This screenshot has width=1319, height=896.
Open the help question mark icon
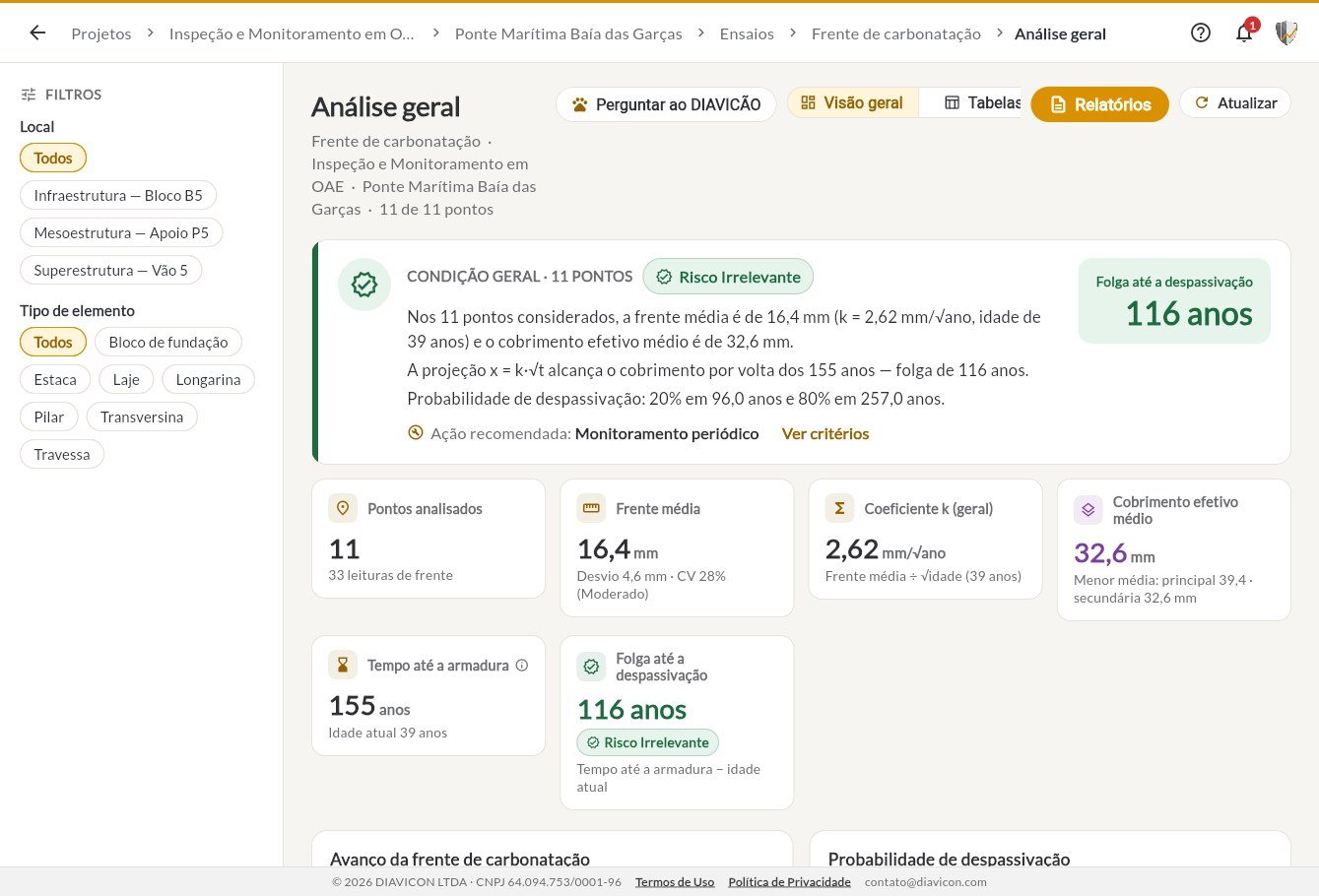point(1201,32)
